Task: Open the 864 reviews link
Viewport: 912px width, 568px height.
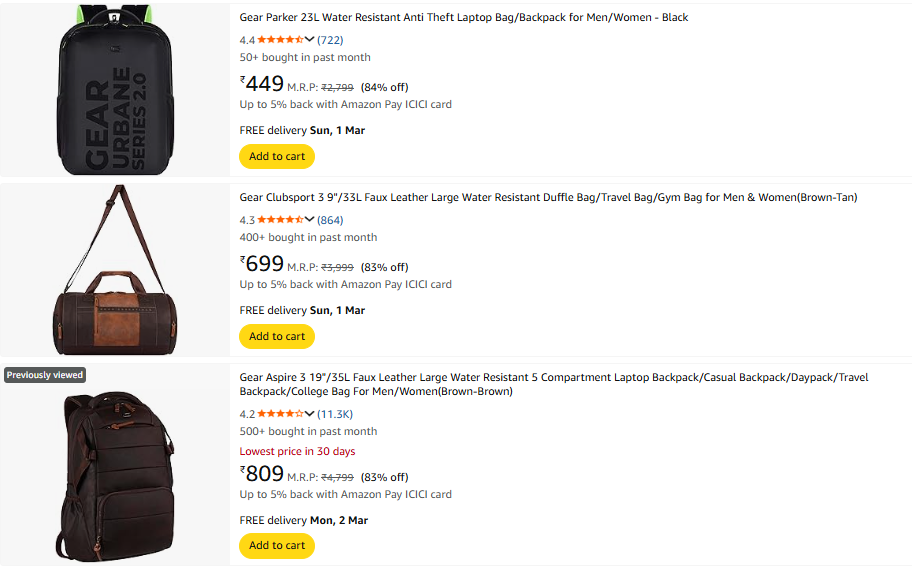Action: [330, 220]
